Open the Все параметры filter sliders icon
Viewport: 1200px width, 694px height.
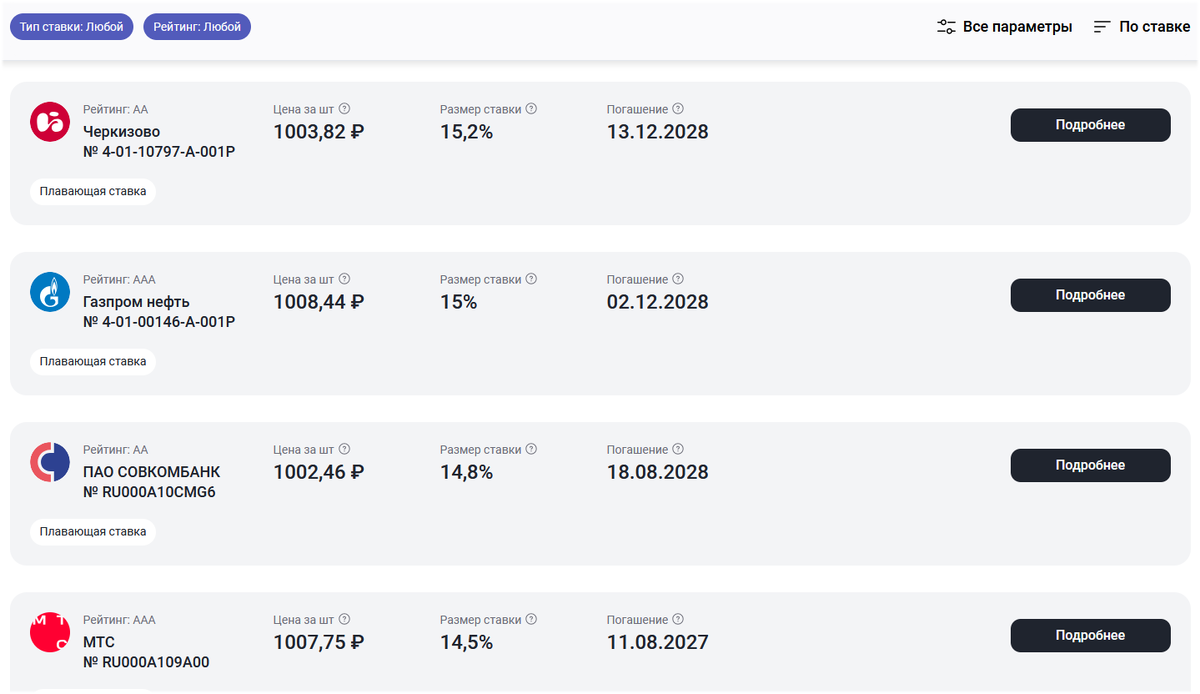point(946,27)
